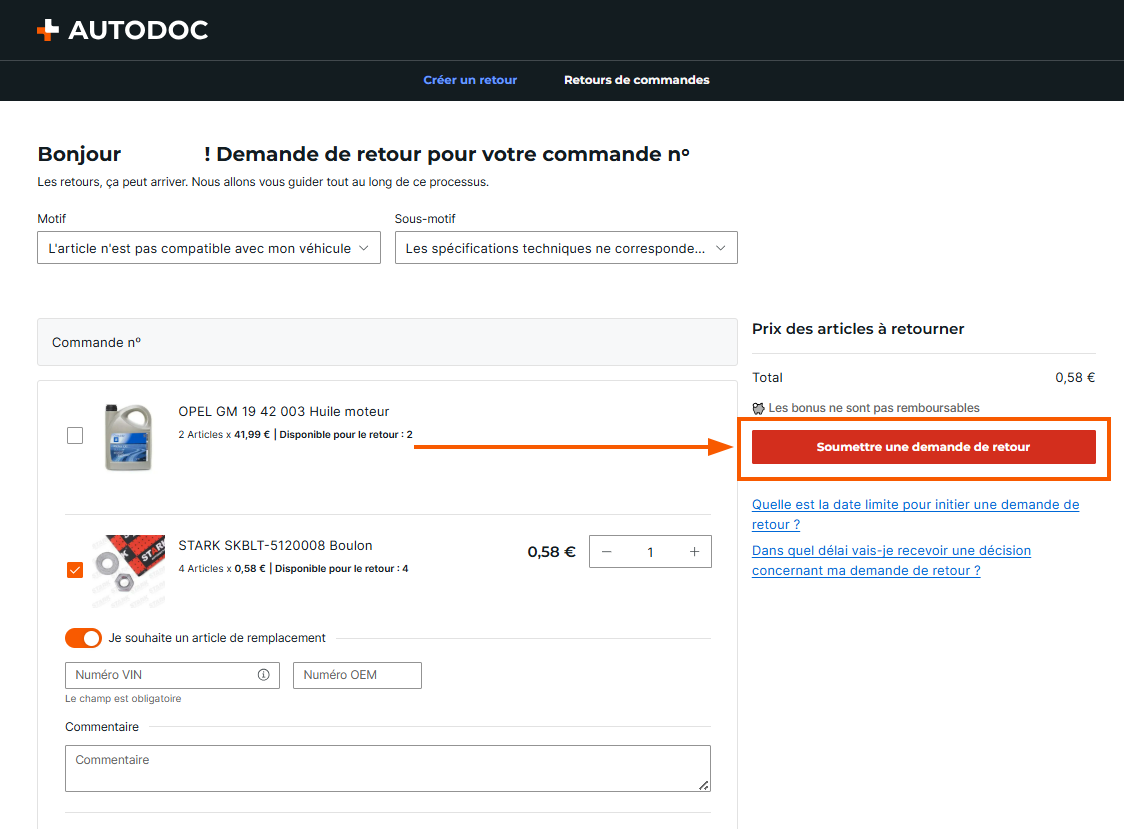Screen dimensions: 1124x829
Task: Decrease Boulon quantity with minus button
Action: (606, 551)
